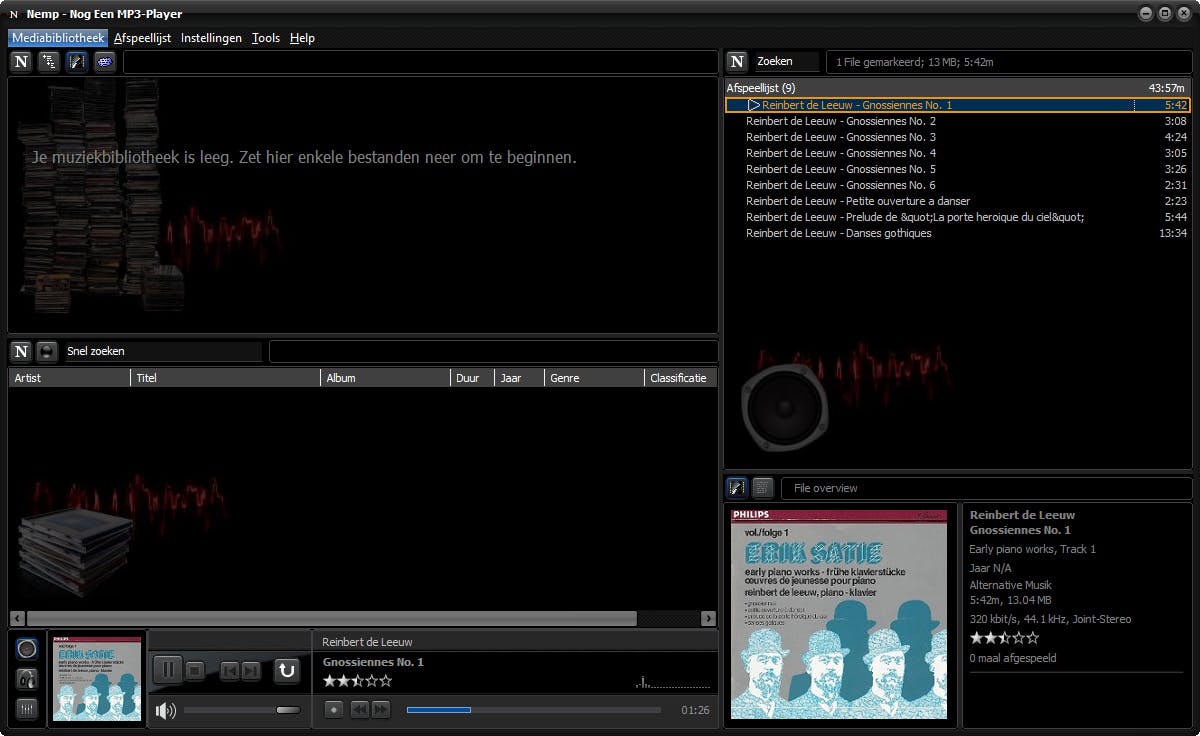
Task: Click the Erik Satie album cover thumbnail
Action: pyautogui.click(x=96, y=678)
